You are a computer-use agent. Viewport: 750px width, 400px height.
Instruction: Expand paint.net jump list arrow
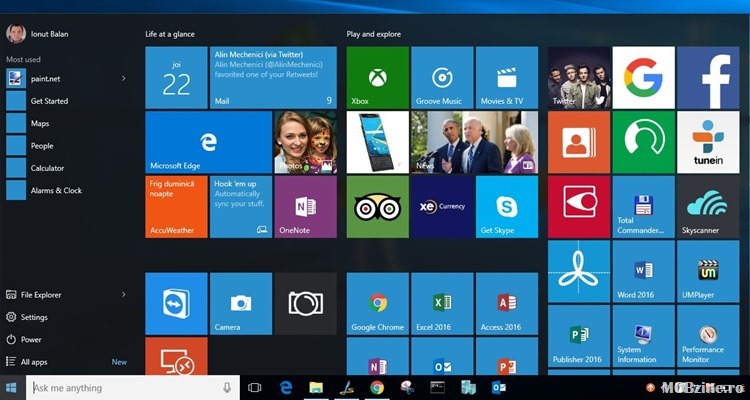click(124, 78)
